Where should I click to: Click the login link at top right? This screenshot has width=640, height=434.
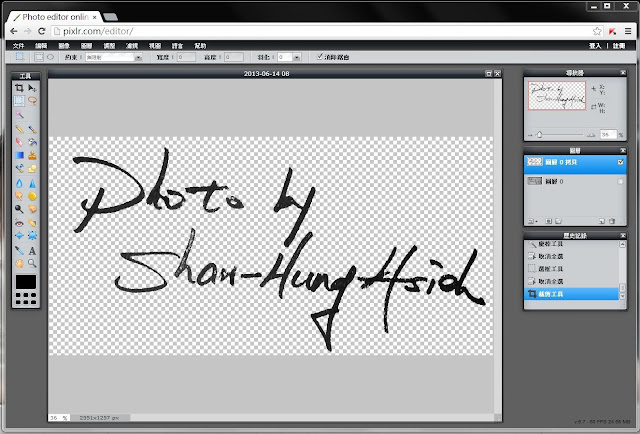(x=595, y=46)
